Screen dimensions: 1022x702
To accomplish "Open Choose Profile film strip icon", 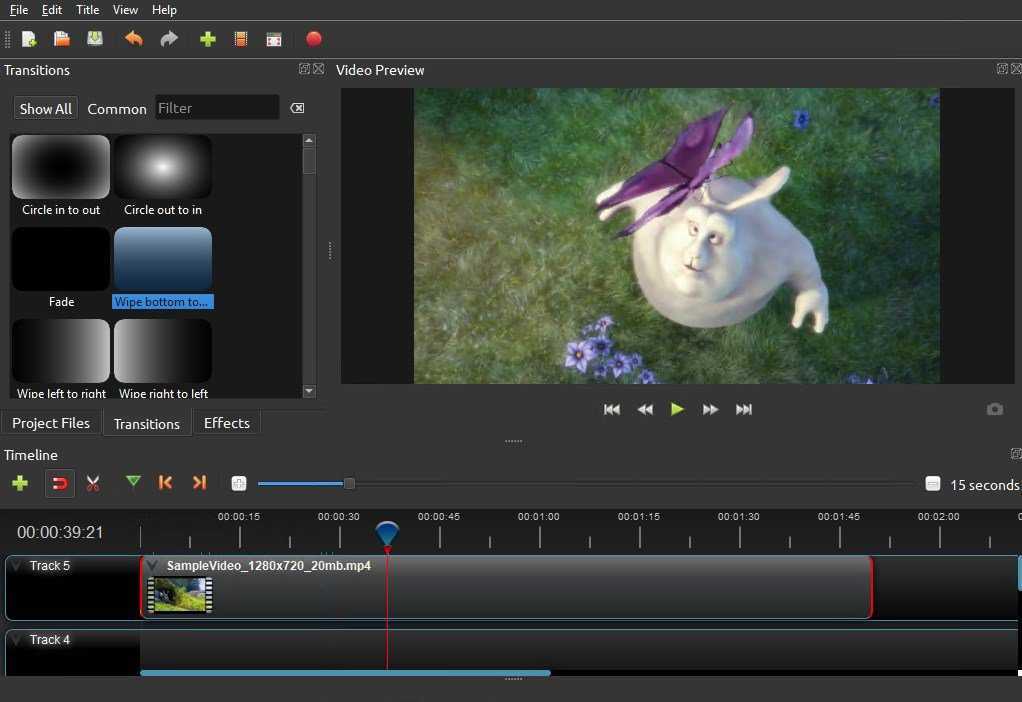I will 241,40.
